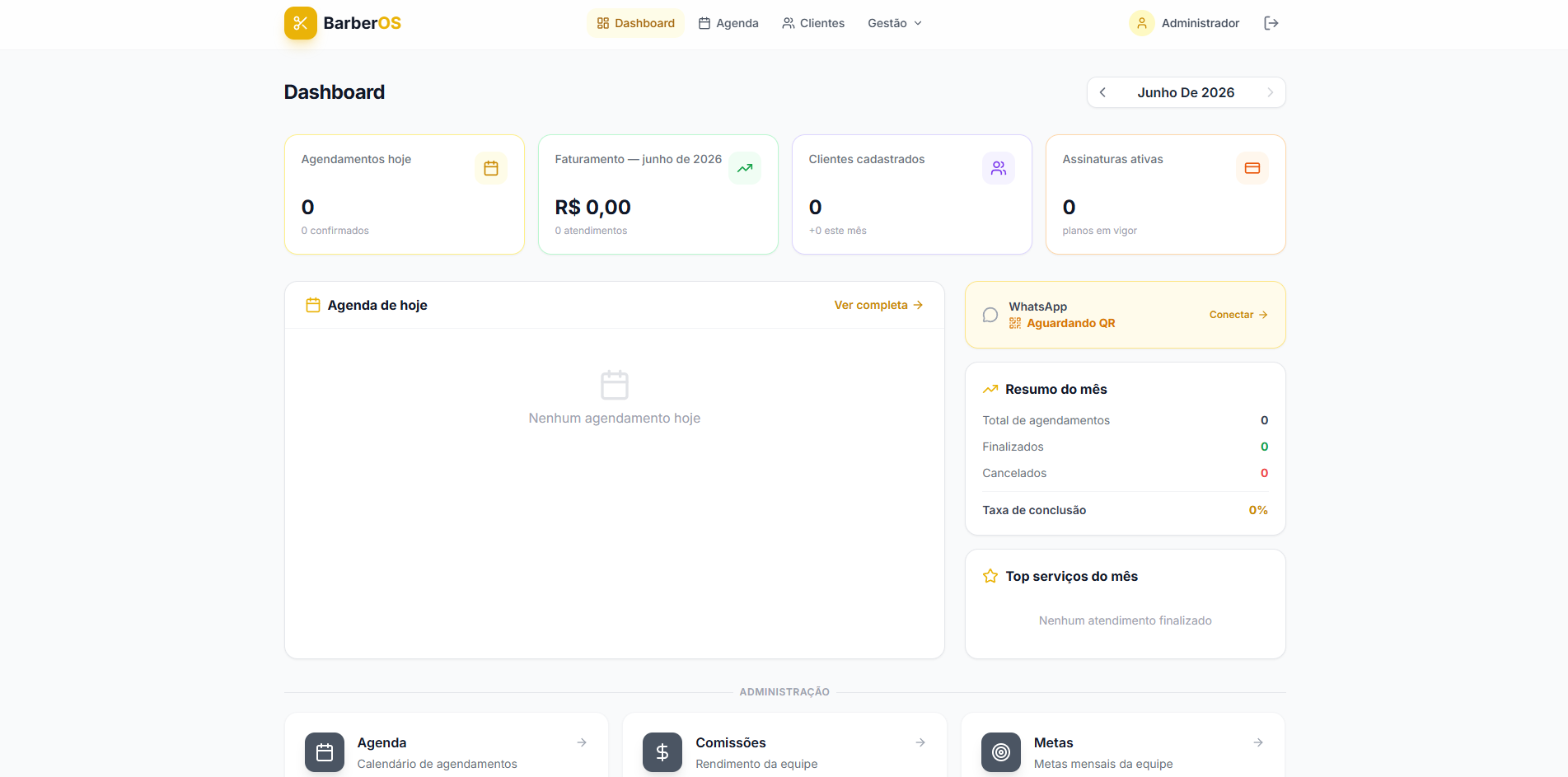
Task: Click the arrow on the Agenda admin card
Action: 582,742
